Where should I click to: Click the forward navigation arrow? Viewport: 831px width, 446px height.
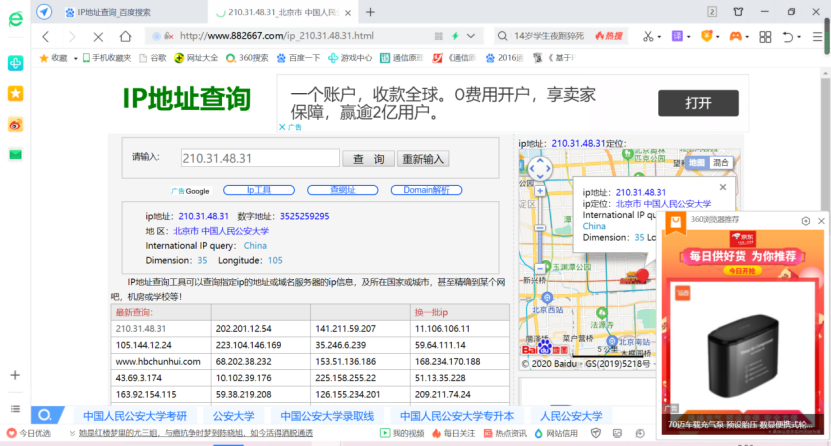tap(72, 37)
